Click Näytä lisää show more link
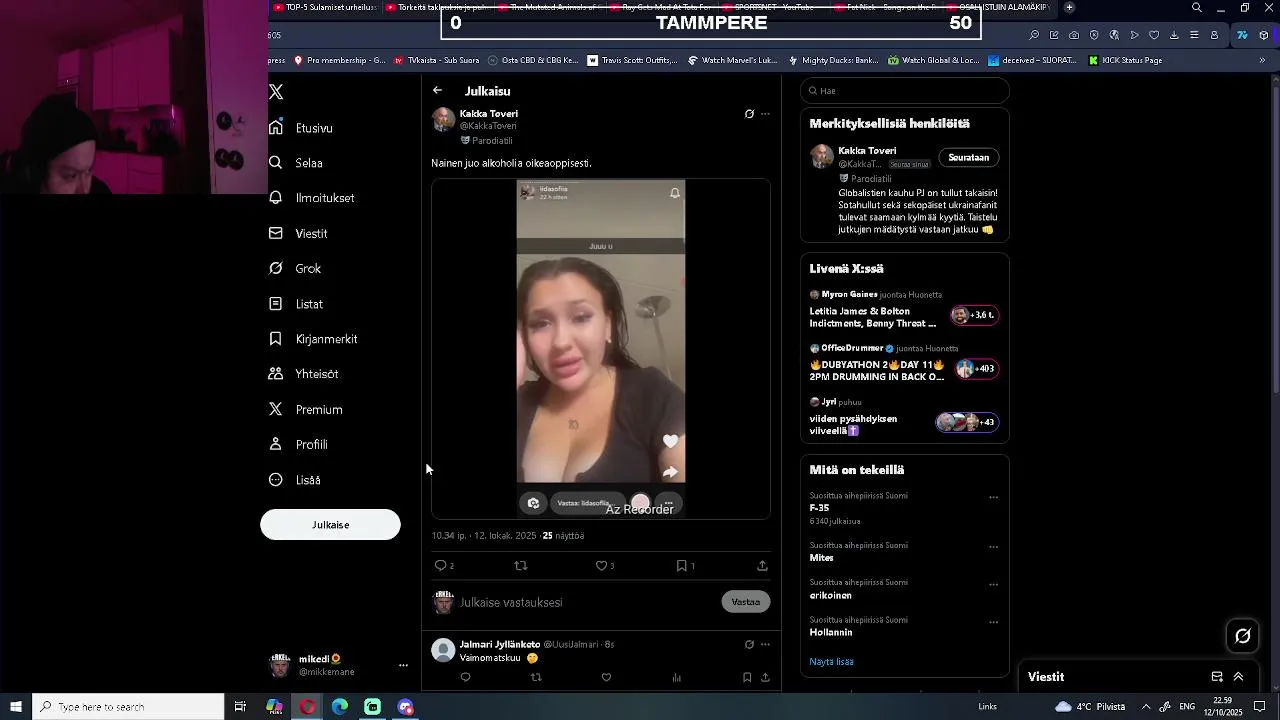This screenshot has width=1280, height=720. (x=831, y=662)
